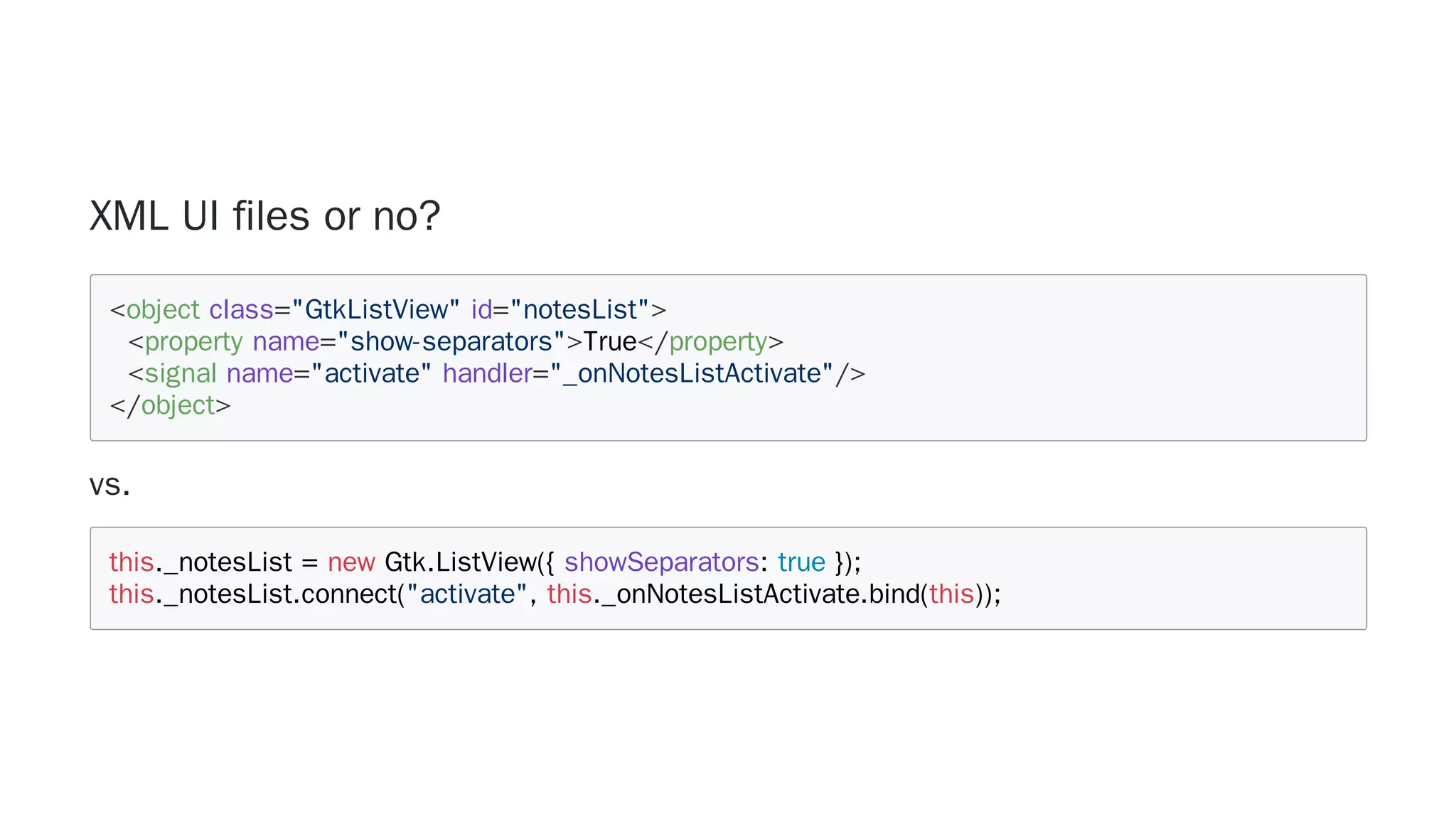Click the "show-separators" property name string

[451, 342]
